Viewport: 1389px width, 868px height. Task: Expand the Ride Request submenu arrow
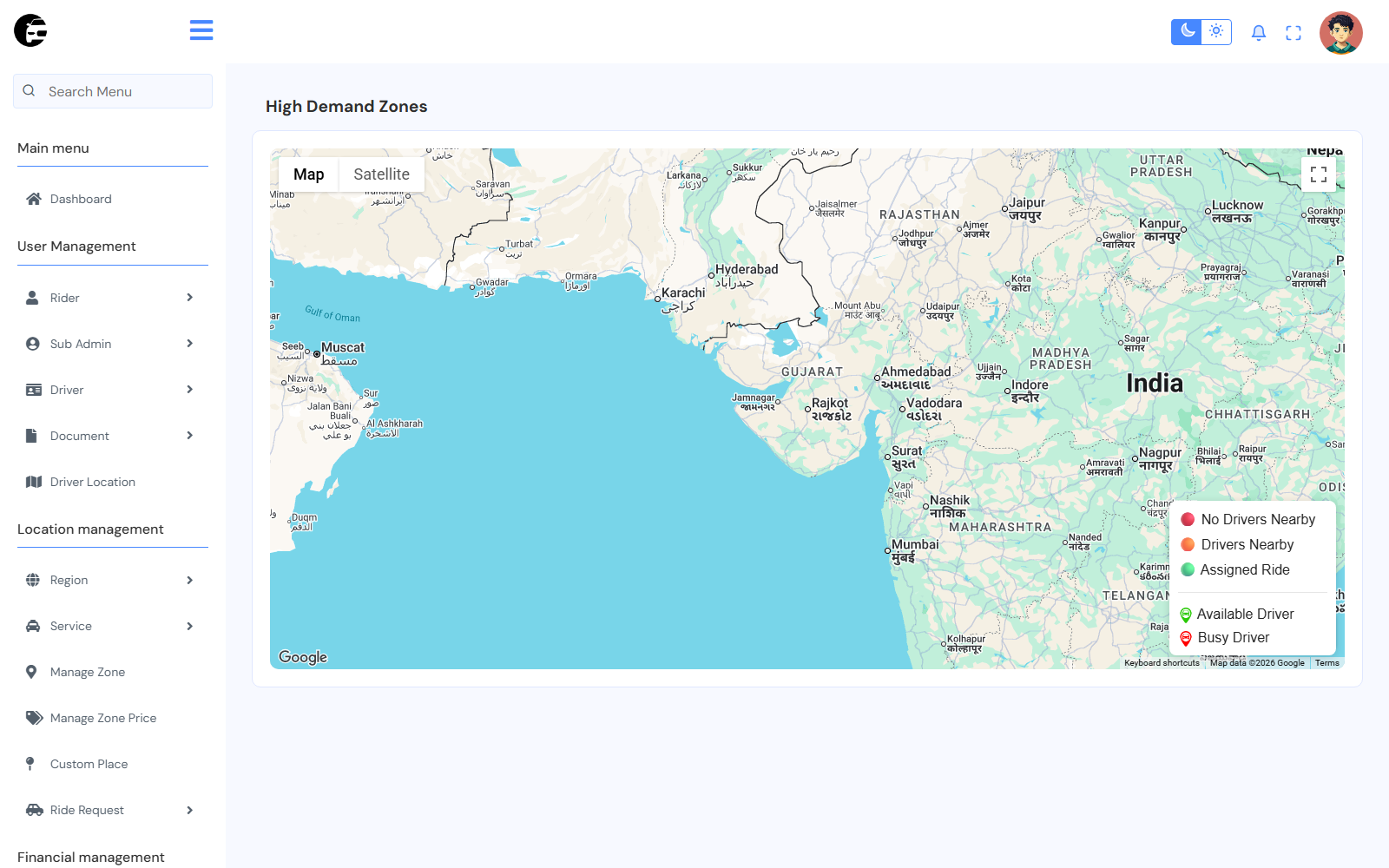[x=190, y=810]
